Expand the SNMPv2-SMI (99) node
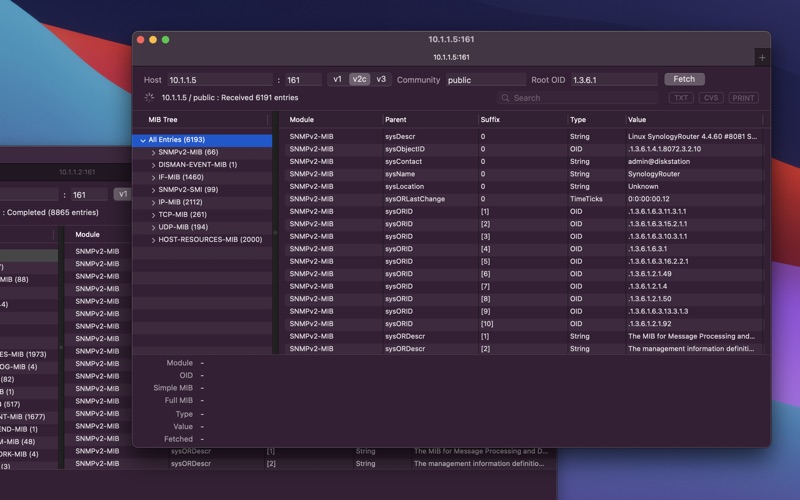Image resolution: width=800 pixels, height=500 pixels. click(x=153, y=190)
